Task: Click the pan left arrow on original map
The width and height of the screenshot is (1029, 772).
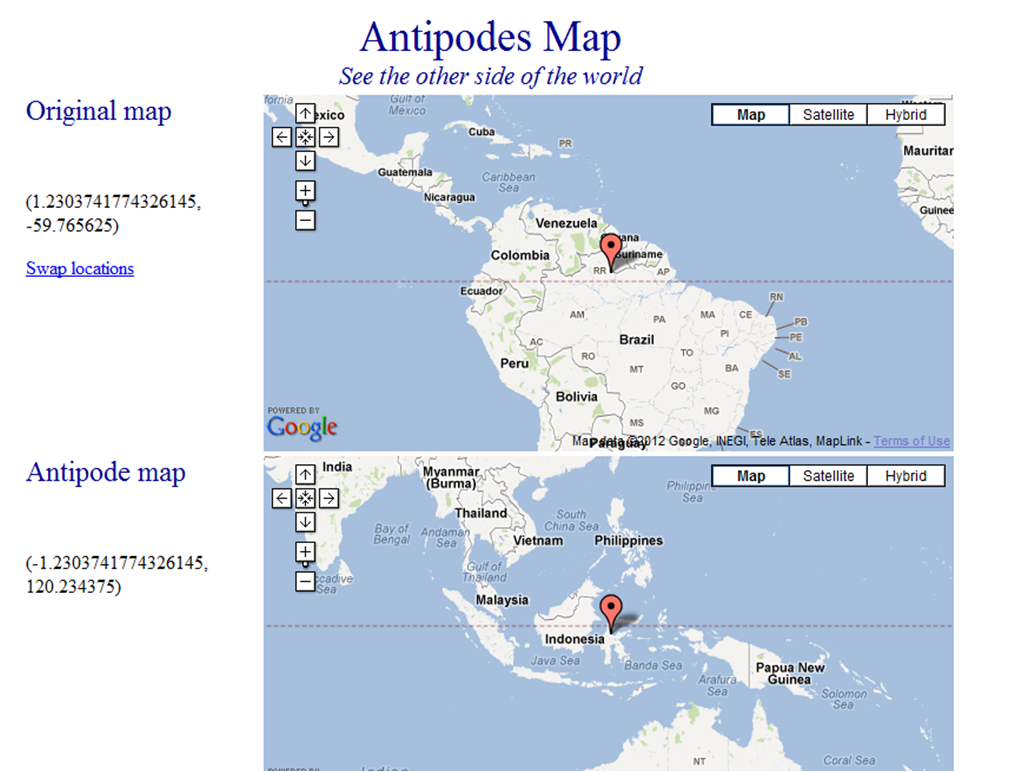Action: [x=281, y=137]
